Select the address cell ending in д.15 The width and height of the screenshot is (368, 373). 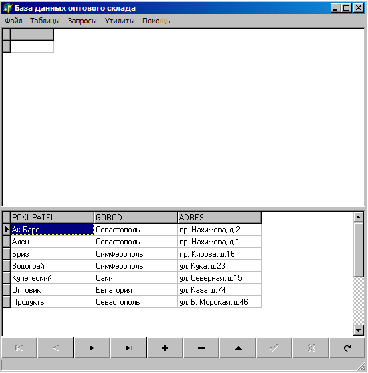point(220,278)
